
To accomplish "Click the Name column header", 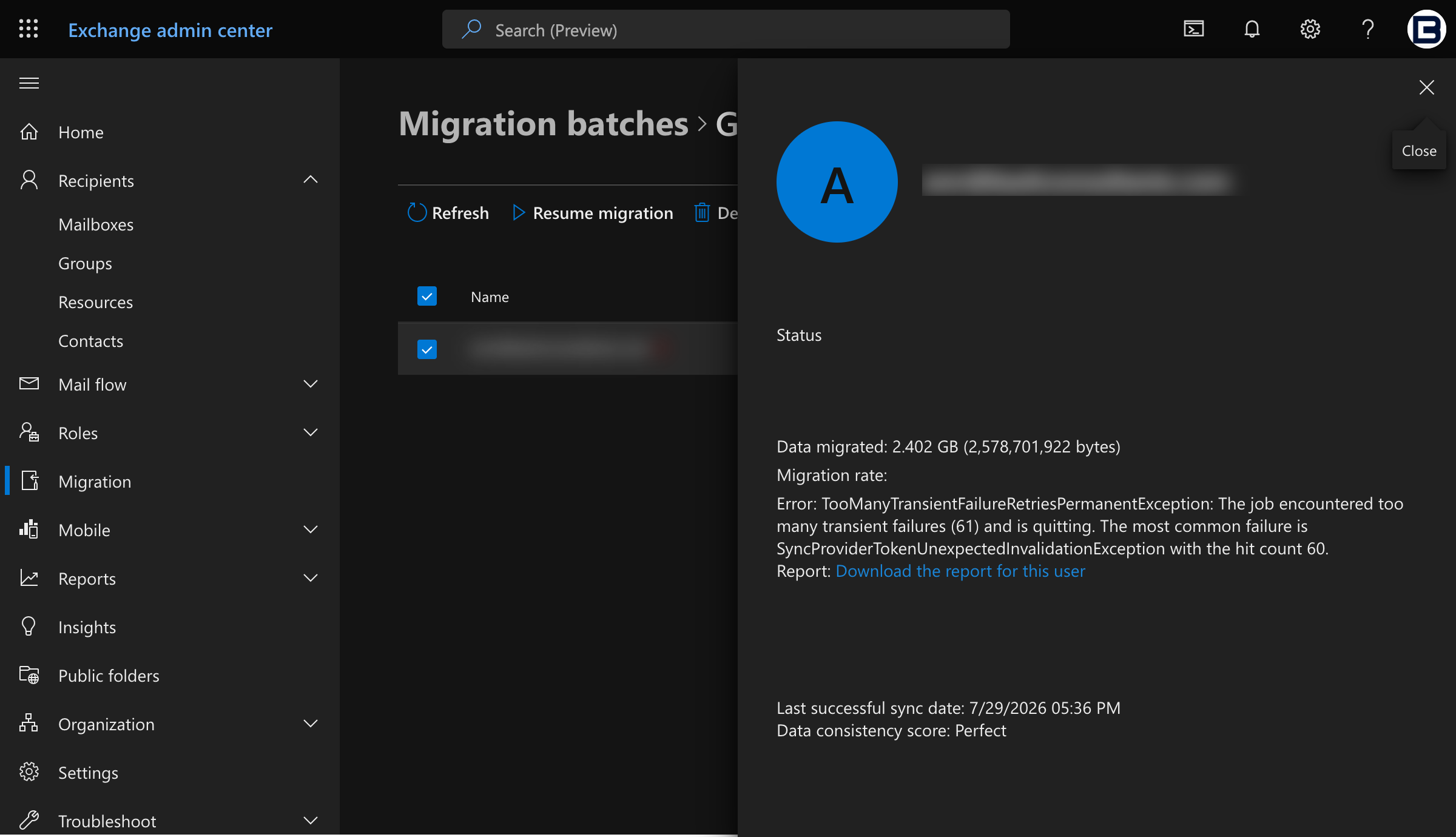I will [x=490, y=297].
